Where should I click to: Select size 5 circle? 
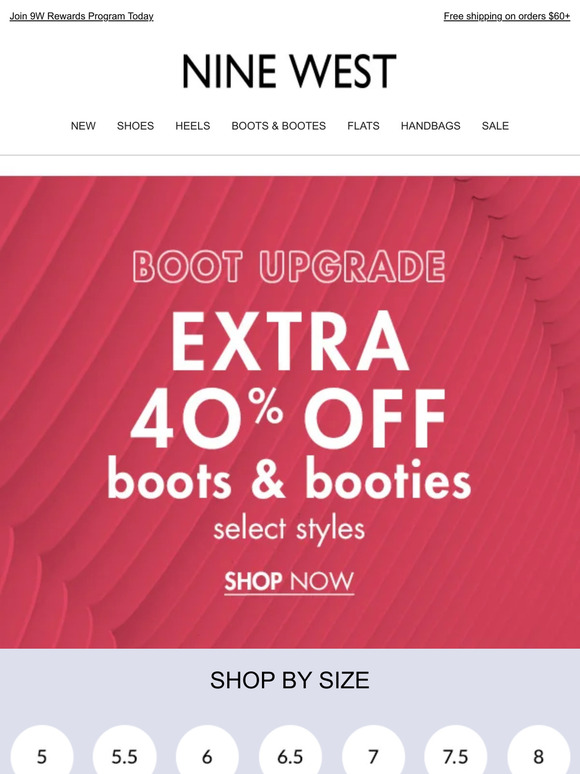pyautogui.click(x=42, y=752)
